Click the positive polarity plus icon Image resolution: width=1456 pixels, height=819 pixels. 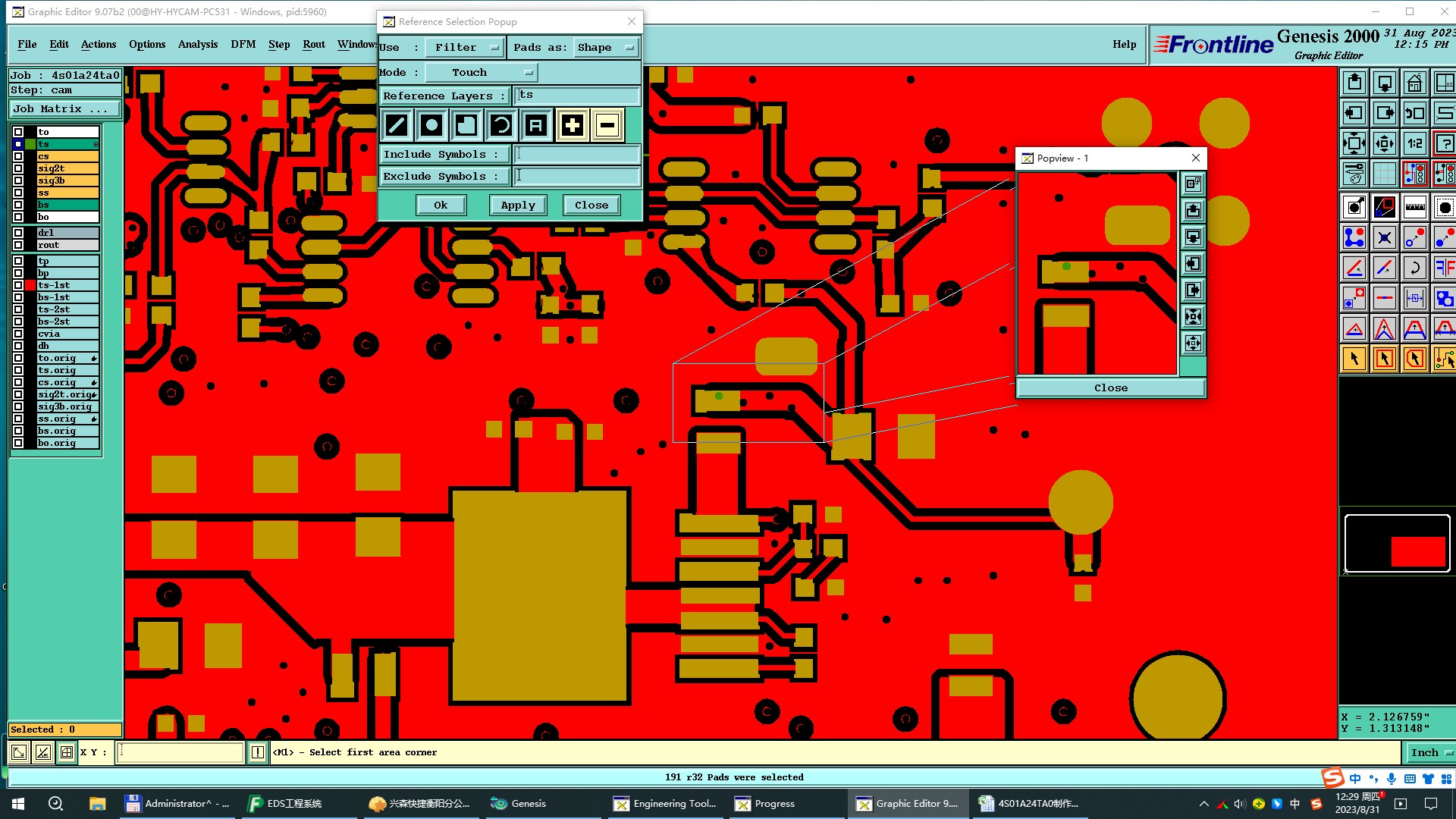click(x=572, y=125)
